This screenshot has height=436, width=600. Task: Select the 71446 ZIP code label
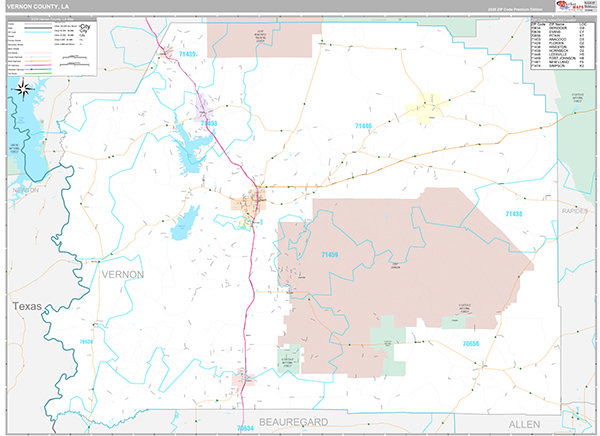click(x=363, y=126)
